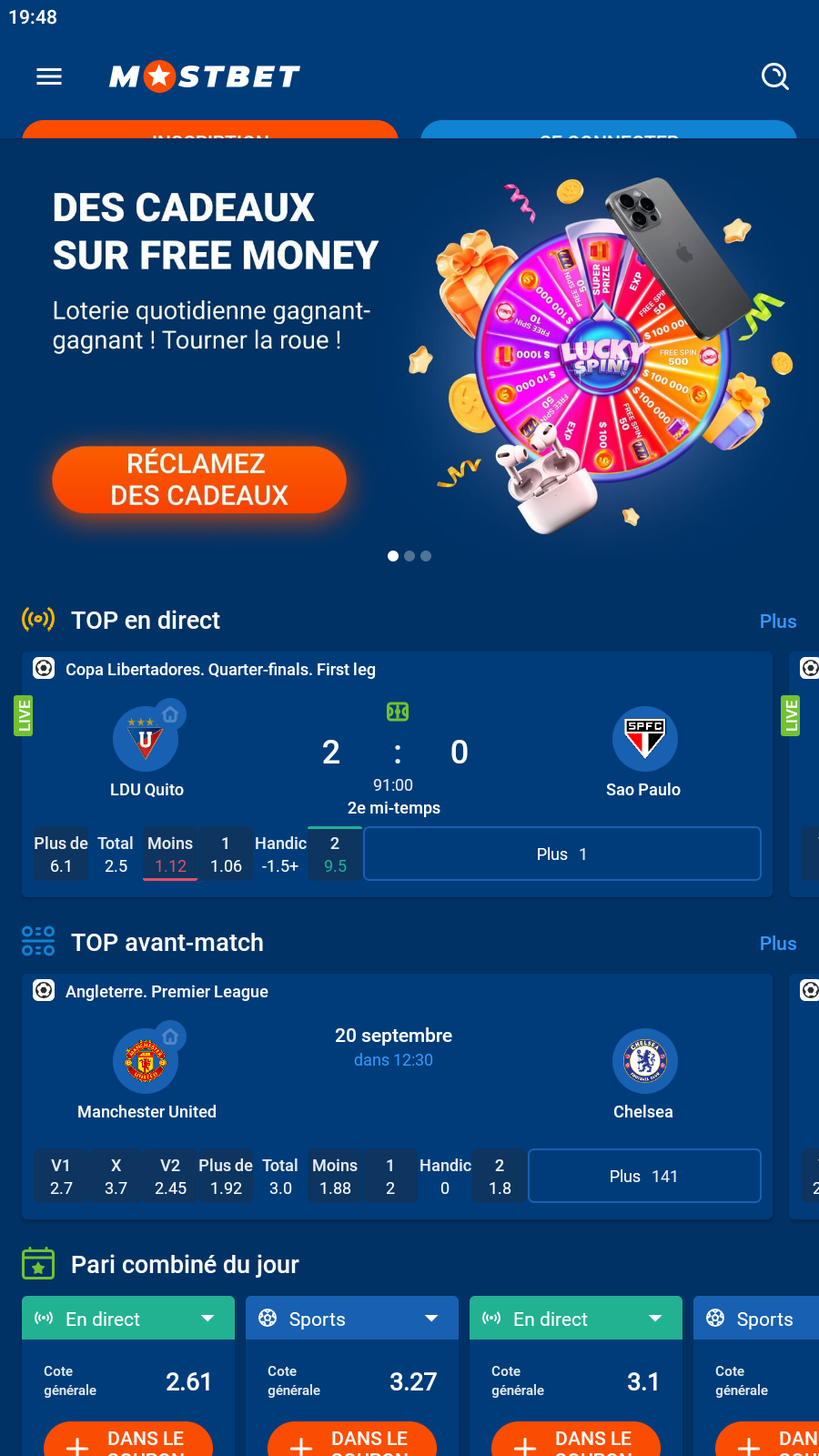The height and width of the screenshot is (1456, 819).
Task: Select V1 odds 2.7 for Manchester United
Action: tap(61, 1177)
